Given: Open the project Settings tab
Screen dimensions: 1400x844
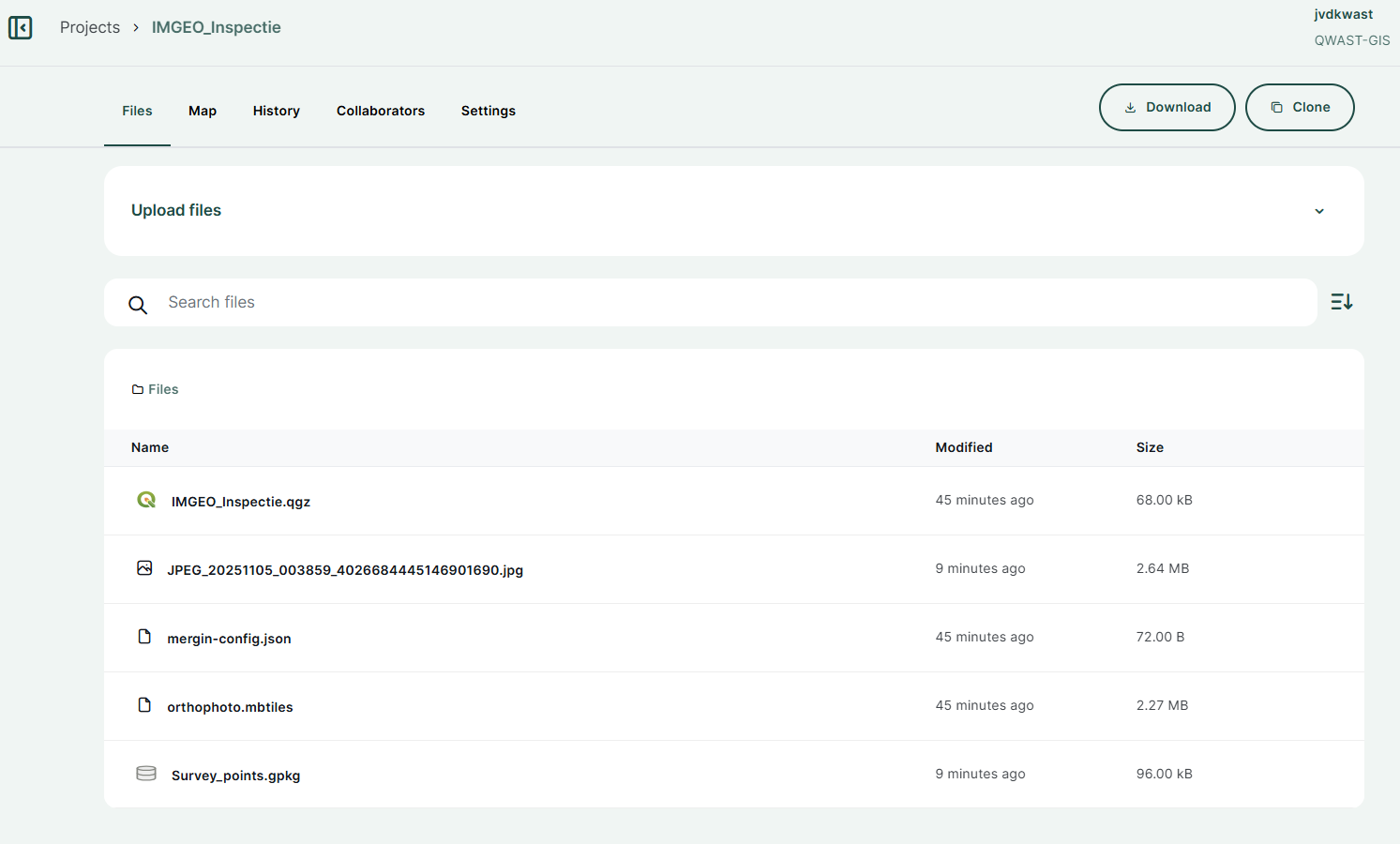Looking at the screenshot, I should [488, 111].
